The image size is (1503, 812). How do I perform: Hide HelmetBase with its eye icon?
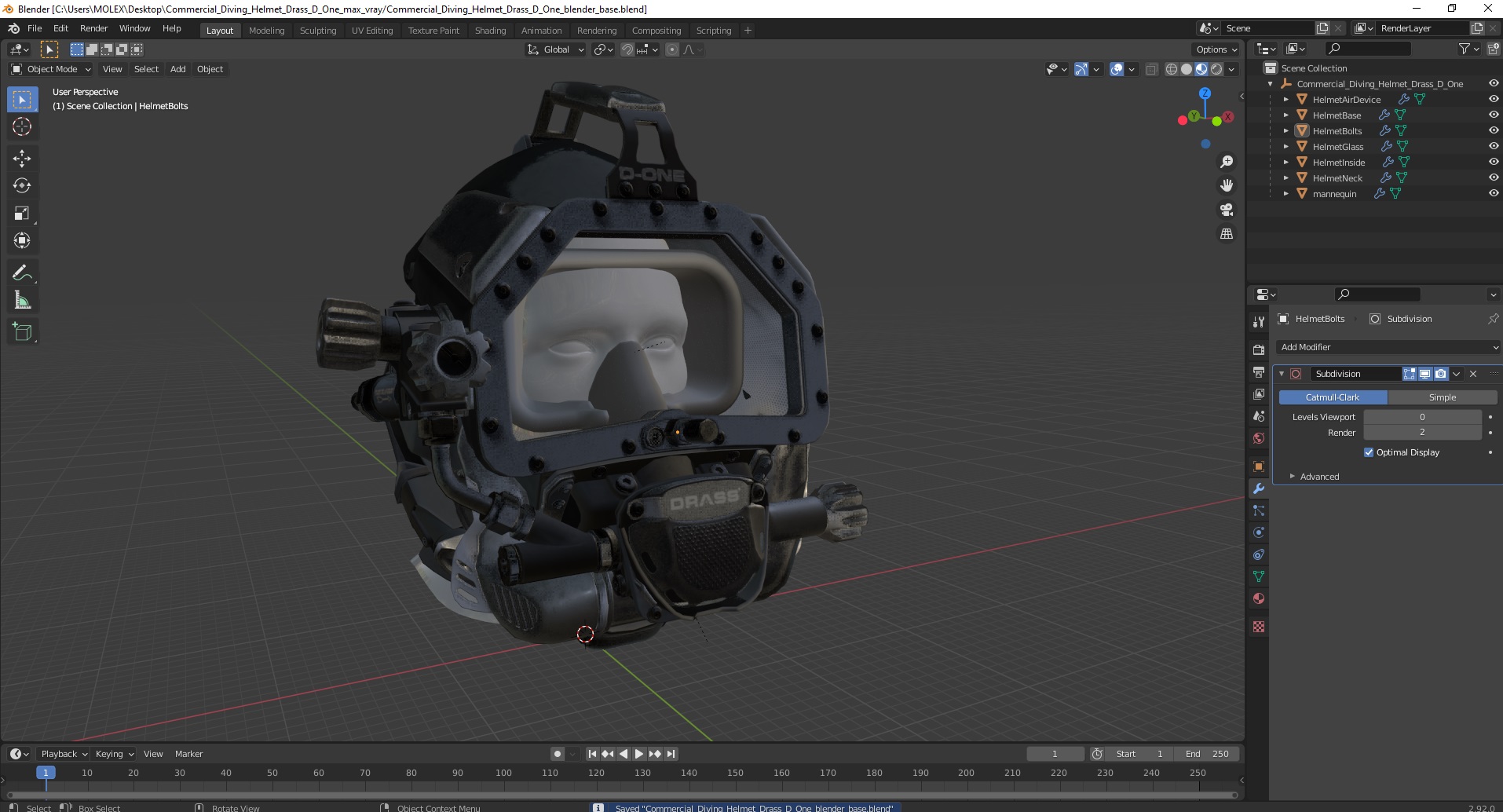1493,115
